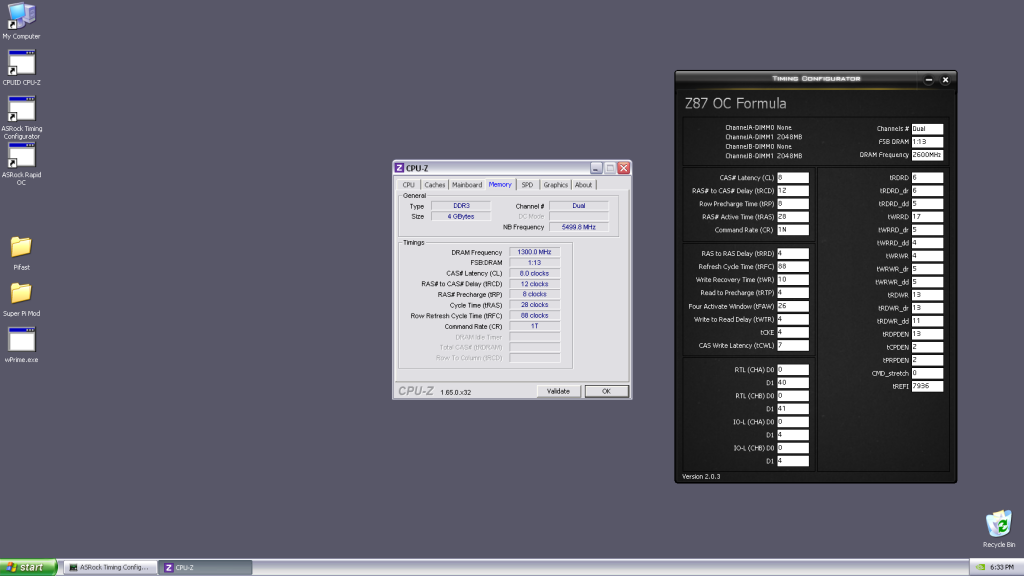This screenshot has height=576, width=1024.
Task: Click the RTL (CHB) D1 field showing 41
Action: [x=793, y=409]
